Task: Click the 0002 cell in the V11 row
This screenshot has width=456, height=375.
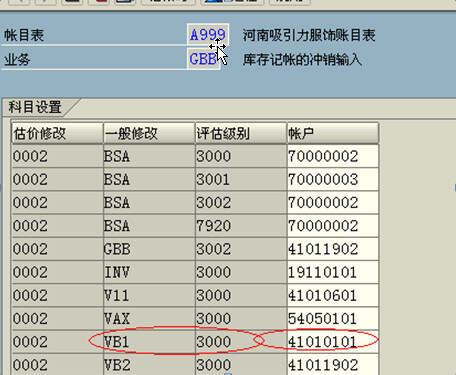Action: tap(57, 295)
